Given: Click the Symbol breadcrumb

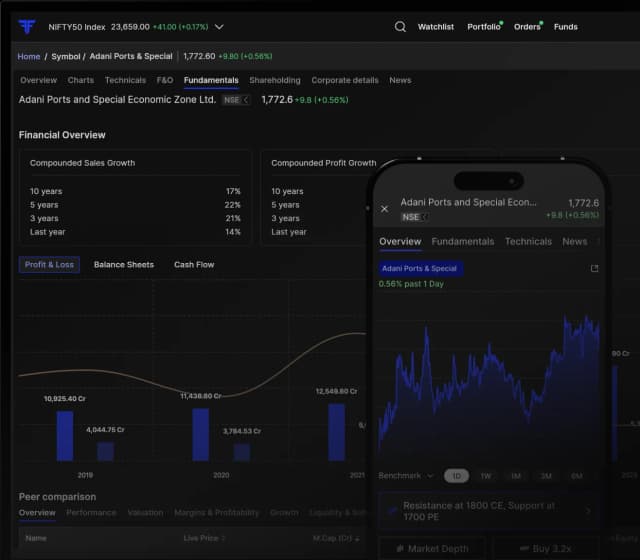Looking at the screenshot, I should (66, 56).
